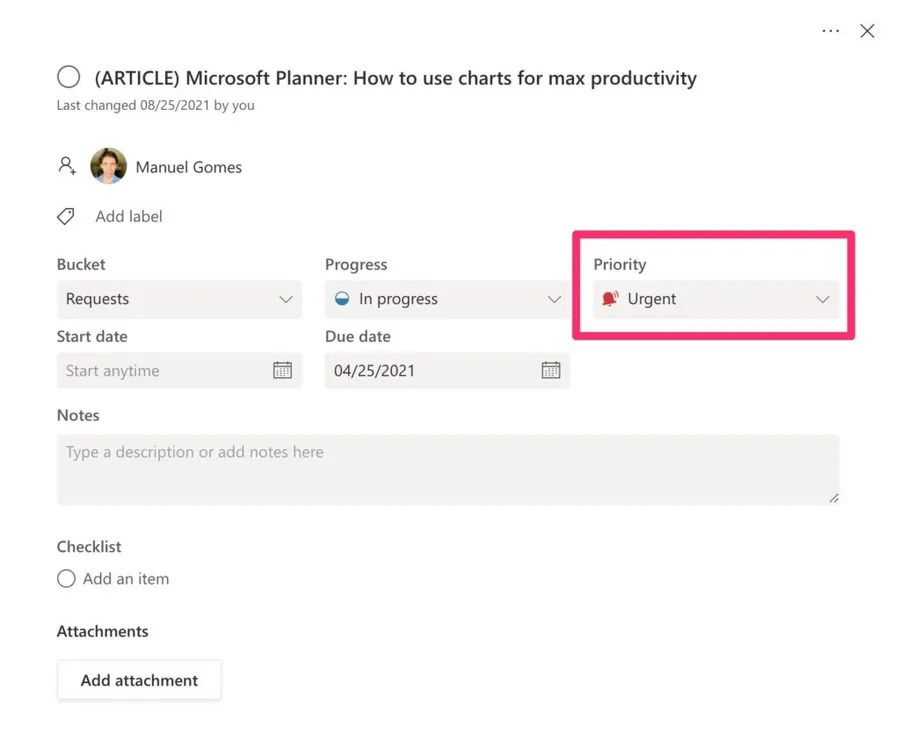Expand the Bucket dropdown showing Requests
900x734 pixels.
point(179,299)
